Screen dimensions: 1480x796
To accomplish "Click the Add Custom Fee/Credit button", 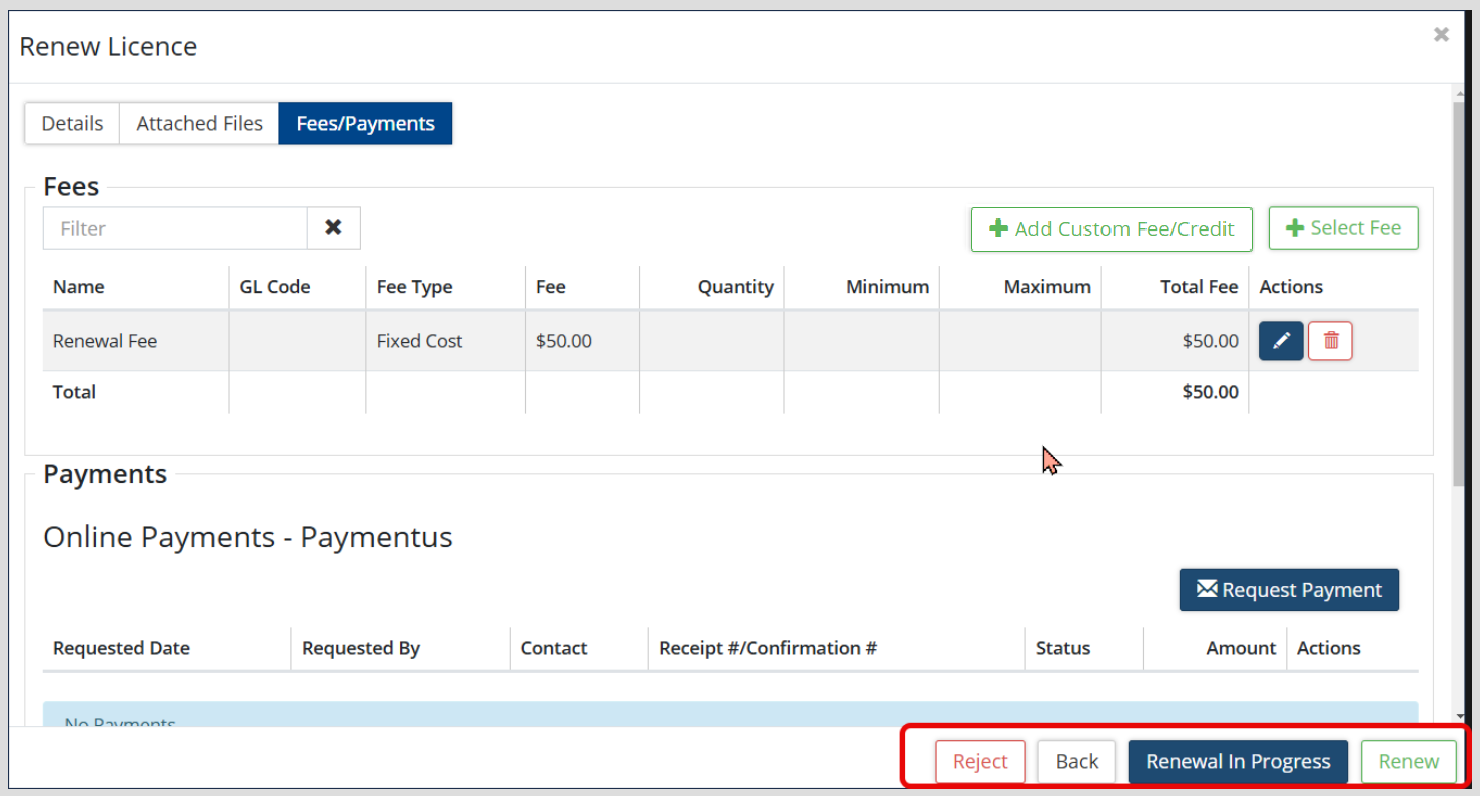I will pos(1111,229).
